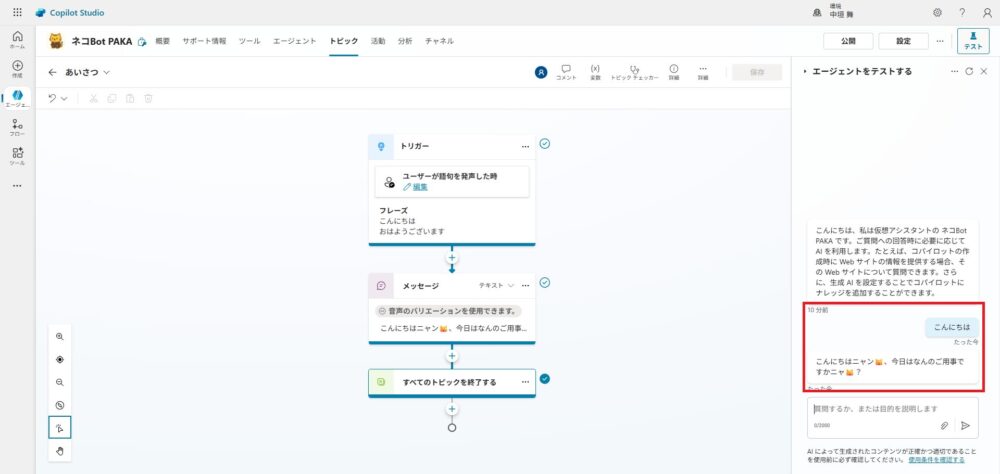The height and width of the screenshot is (474, 1000).
Task: Expand the テキスト dropdown in message node
Action: 496,286
